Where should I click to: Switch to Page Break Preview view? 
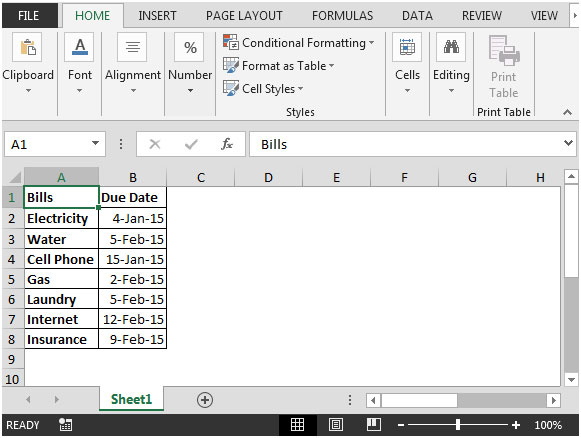(374, 425)
